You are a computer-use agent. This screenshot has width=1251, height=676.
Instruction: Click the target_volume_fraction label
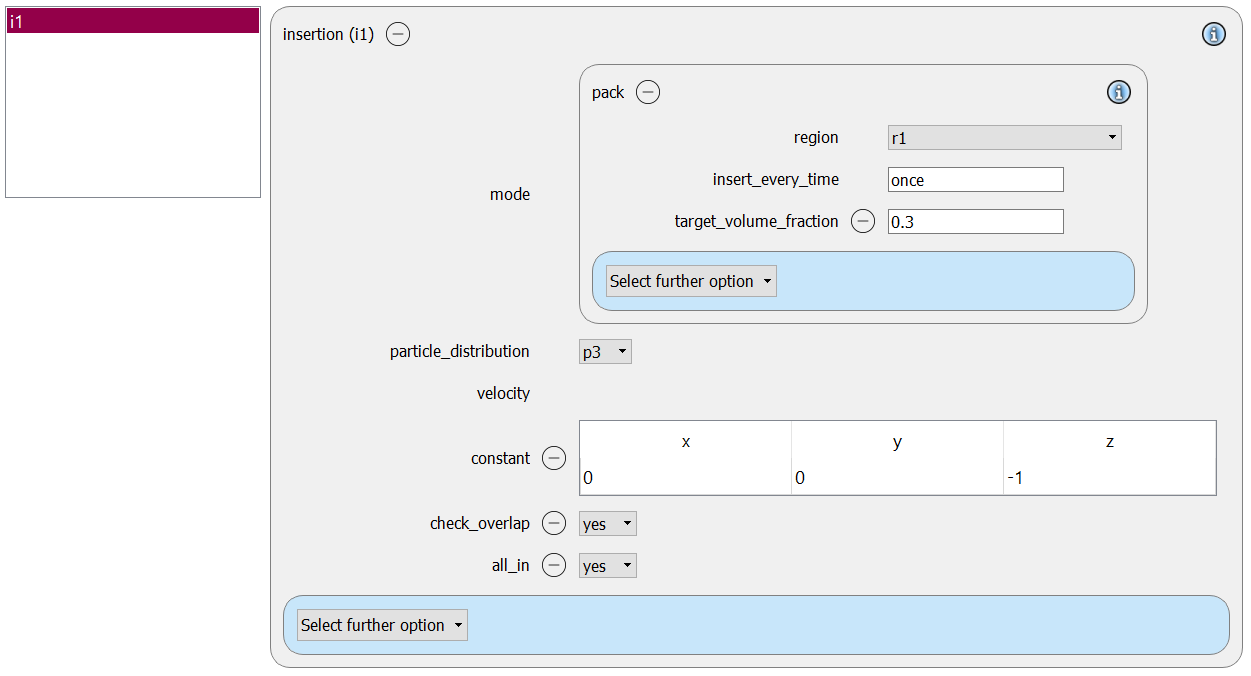coord(757,222)
